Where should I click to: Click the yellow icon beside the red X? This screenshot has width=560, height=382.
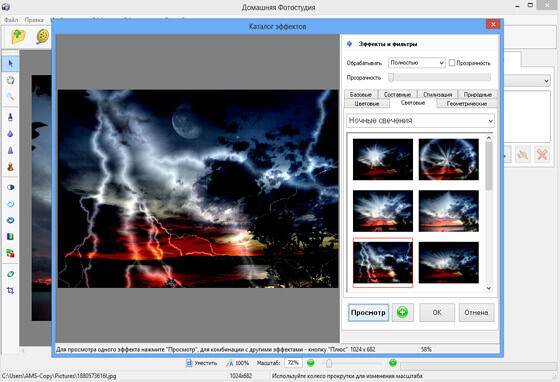click(x=523, y=154)
